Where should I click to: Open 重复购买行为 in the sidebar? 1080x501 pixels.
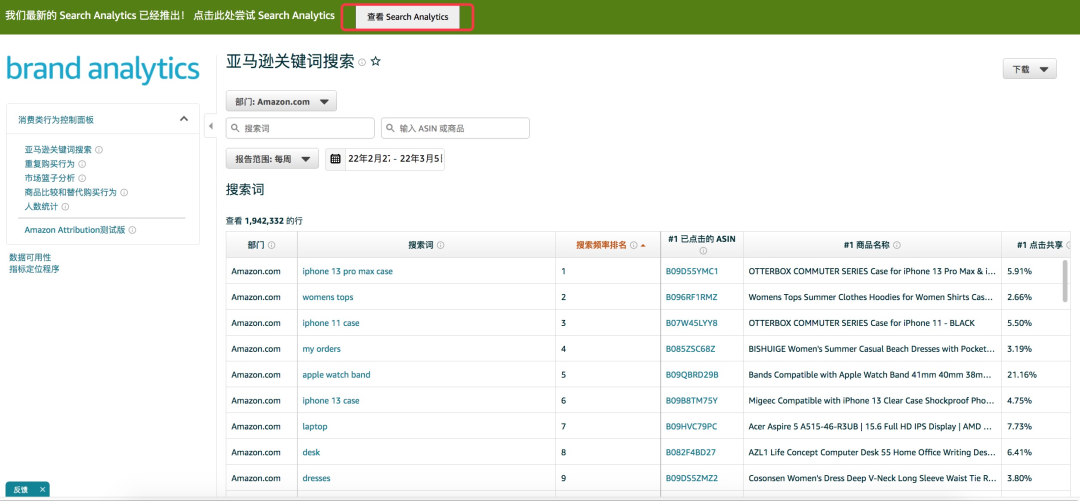[x=50, y=164]
